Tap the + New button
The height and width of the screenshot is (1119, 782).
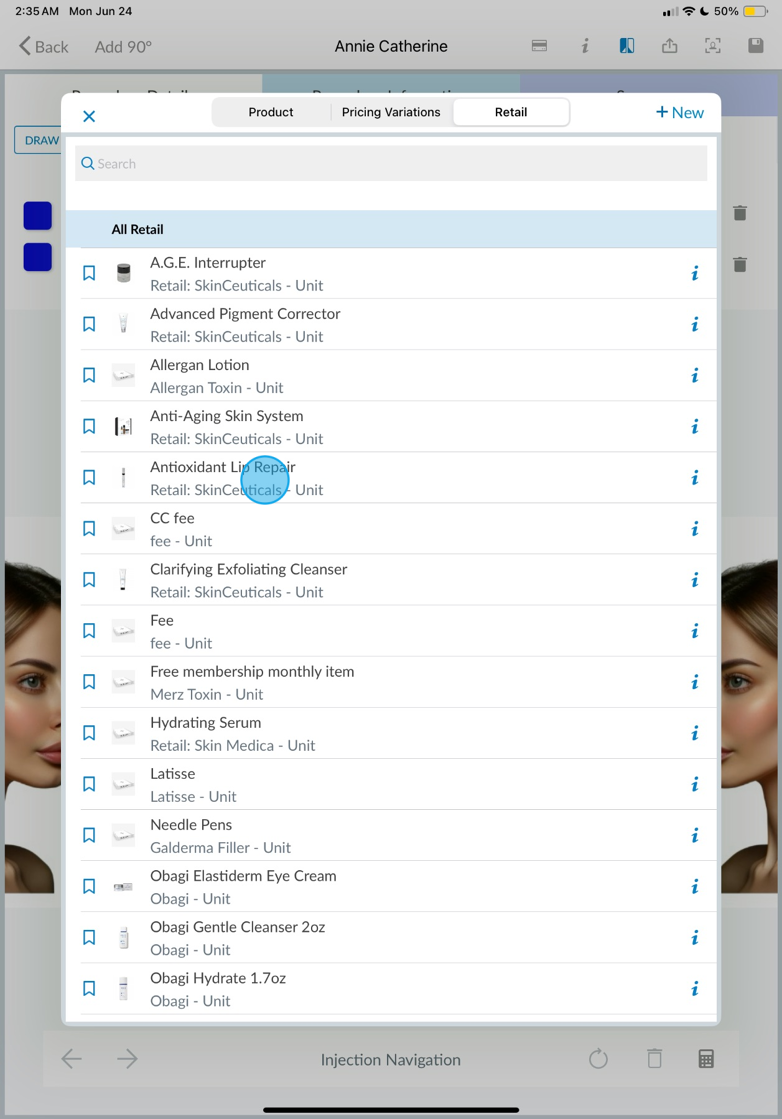[x=680, y=113]
